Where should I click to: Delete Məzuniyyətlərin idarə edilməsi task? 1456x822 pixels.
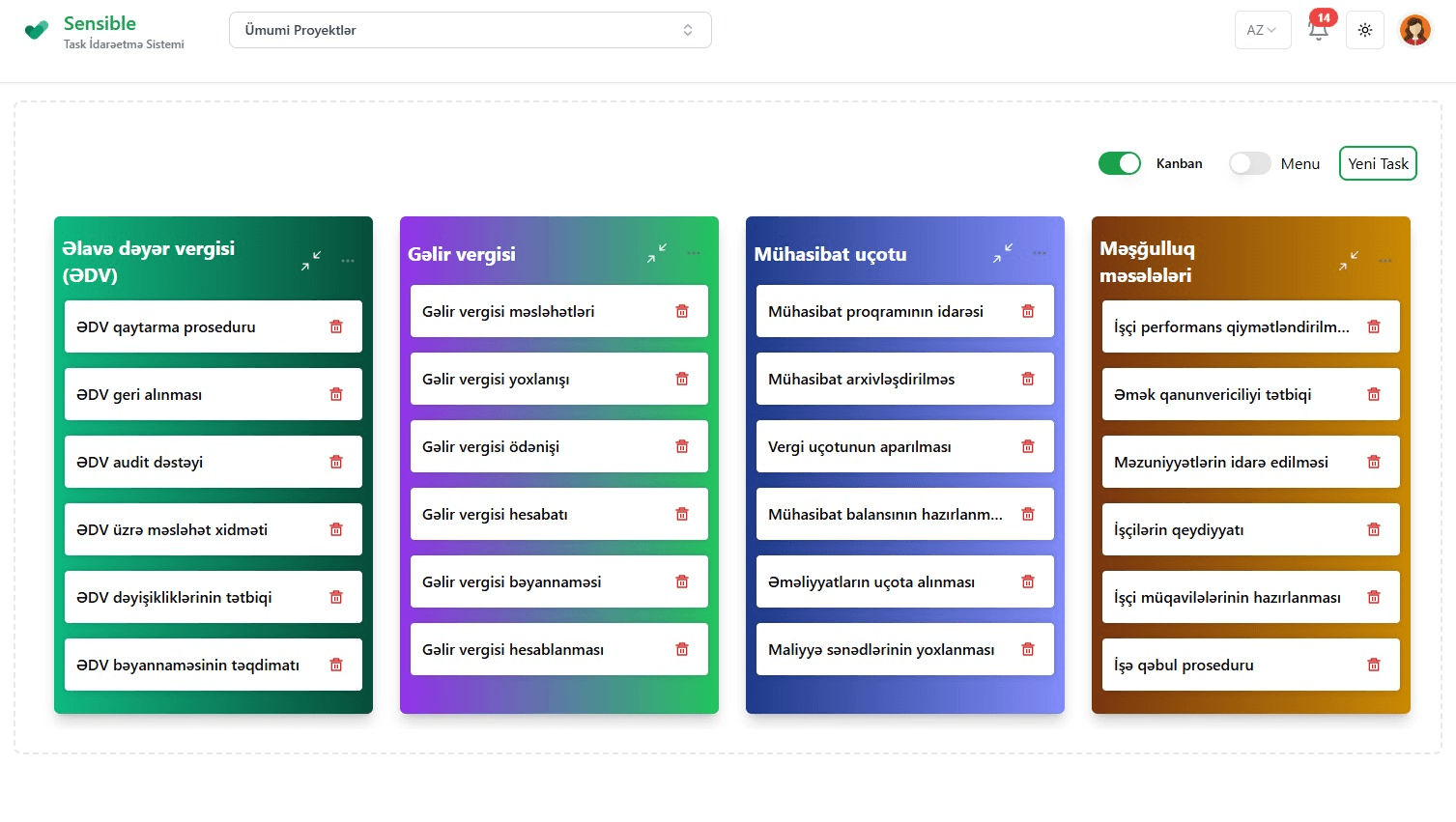pos(1374,462)
